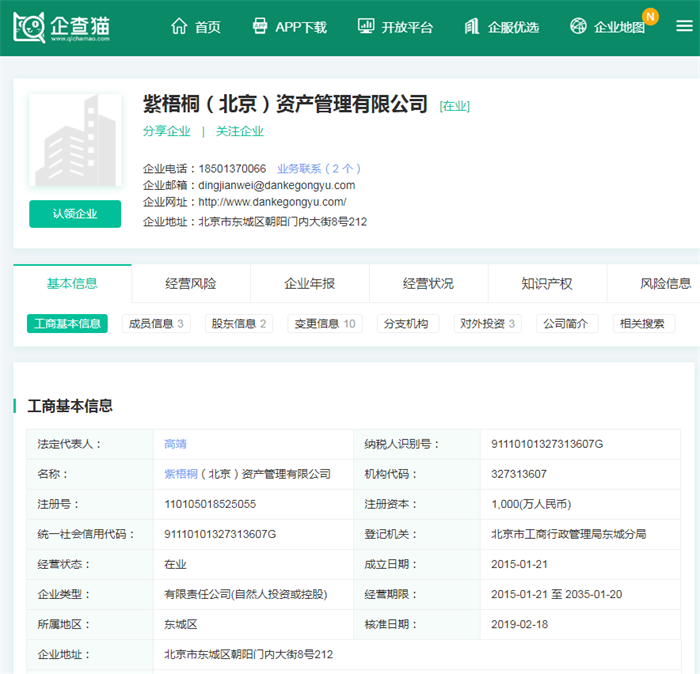Click 工商基本信息 section heading

(70, 406)
